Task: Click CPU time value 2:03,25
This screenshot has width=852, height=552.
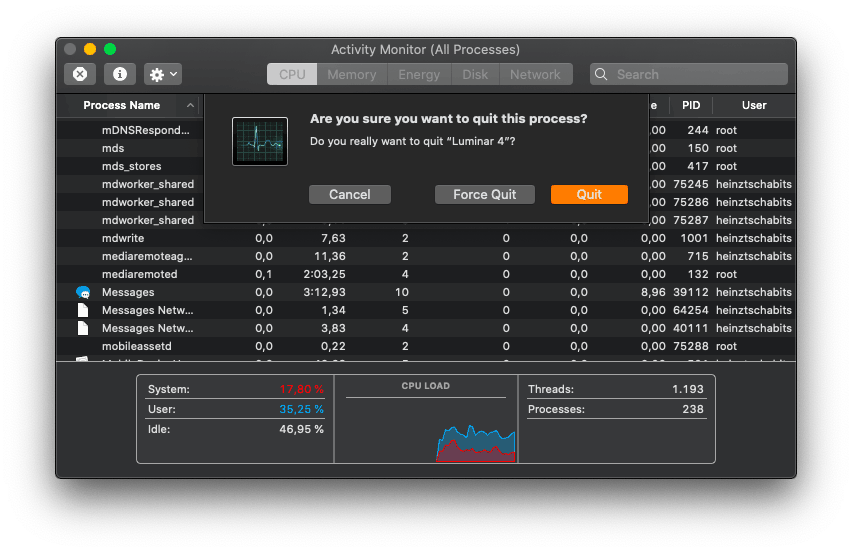Action: click(324, 274)
